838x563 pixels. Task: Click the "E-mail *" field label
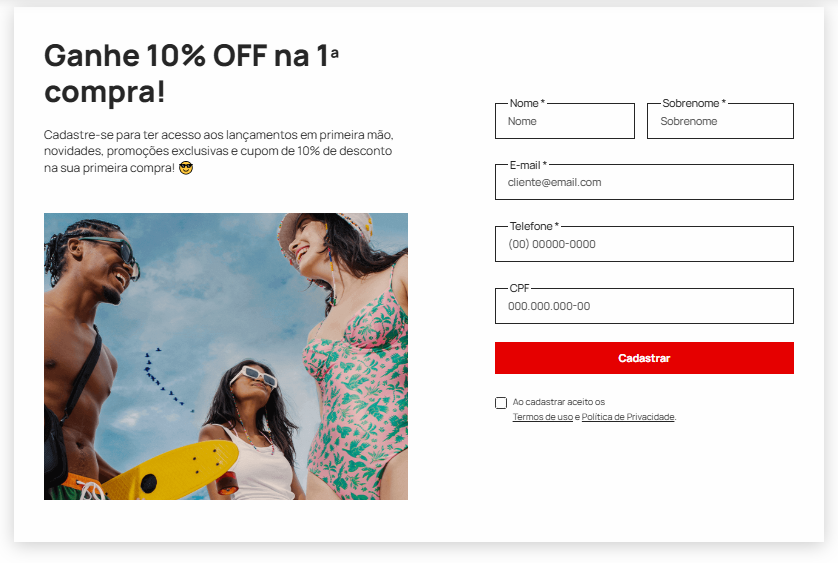point(528,165)
